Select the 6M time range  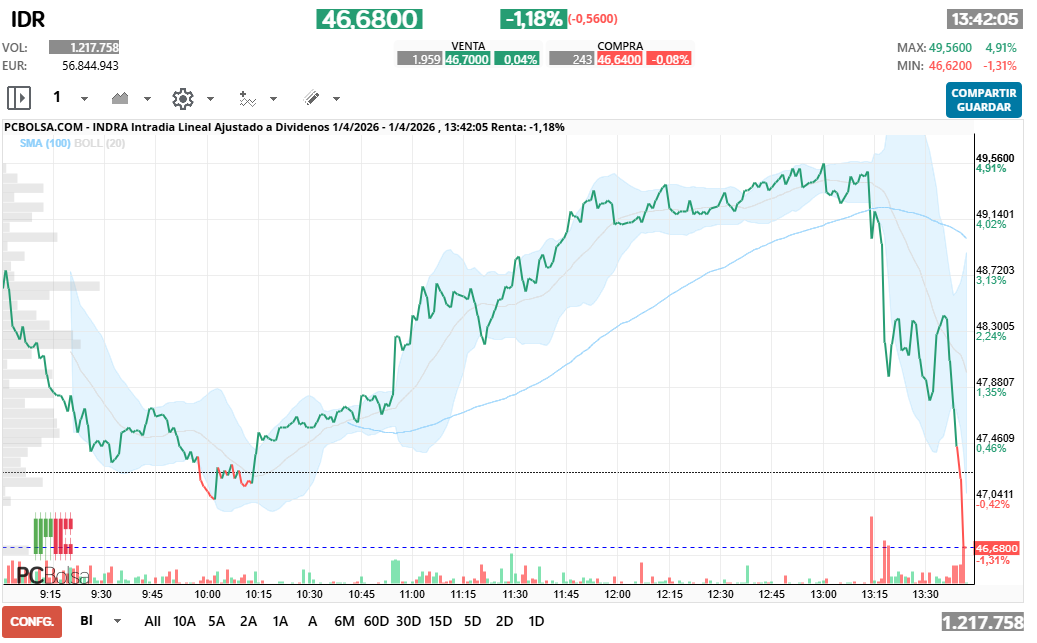(x=344, y=621)
